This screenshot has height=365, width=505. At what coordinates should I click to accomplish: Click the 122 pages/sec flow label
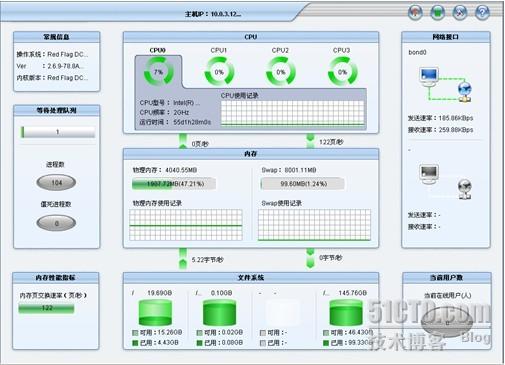pyautogui.click(x=331, y=142)
